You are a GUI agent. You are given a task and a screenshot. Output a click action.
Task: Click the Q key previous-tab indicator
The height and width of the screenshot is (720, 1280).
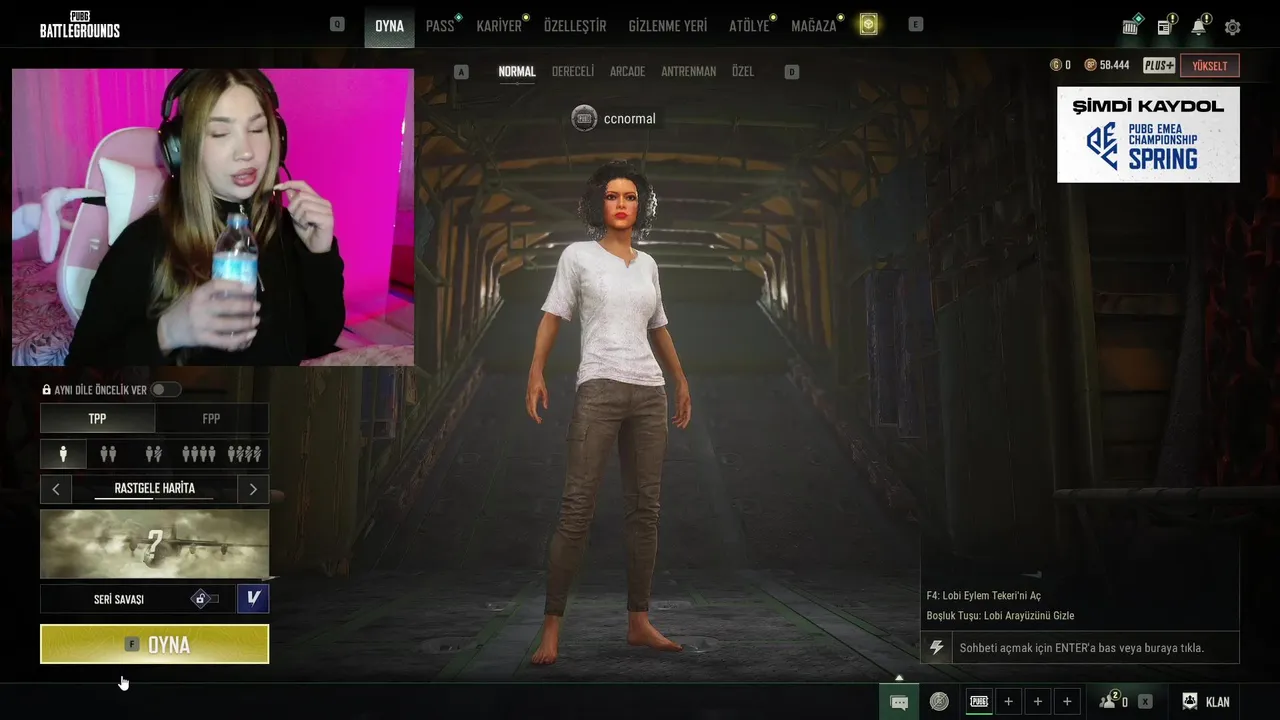pyautogui.click(x=337, y=24)
